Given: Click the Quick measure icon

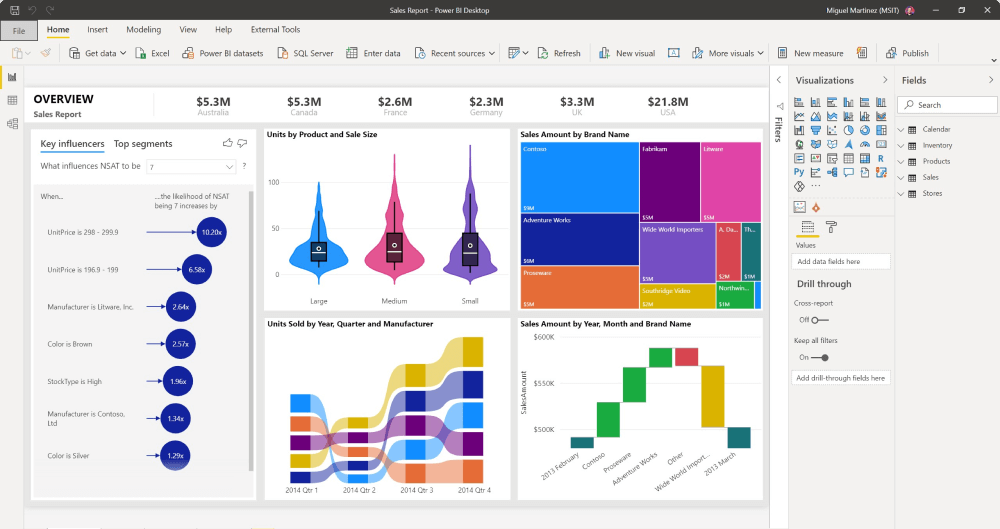Looking at the screenshot, I should point(862,53).
